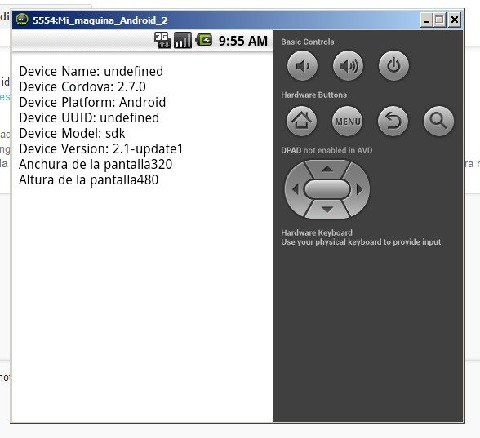Select the DPAD left arrow
This screenshot has height=438, width=480.
click(295, 189)
